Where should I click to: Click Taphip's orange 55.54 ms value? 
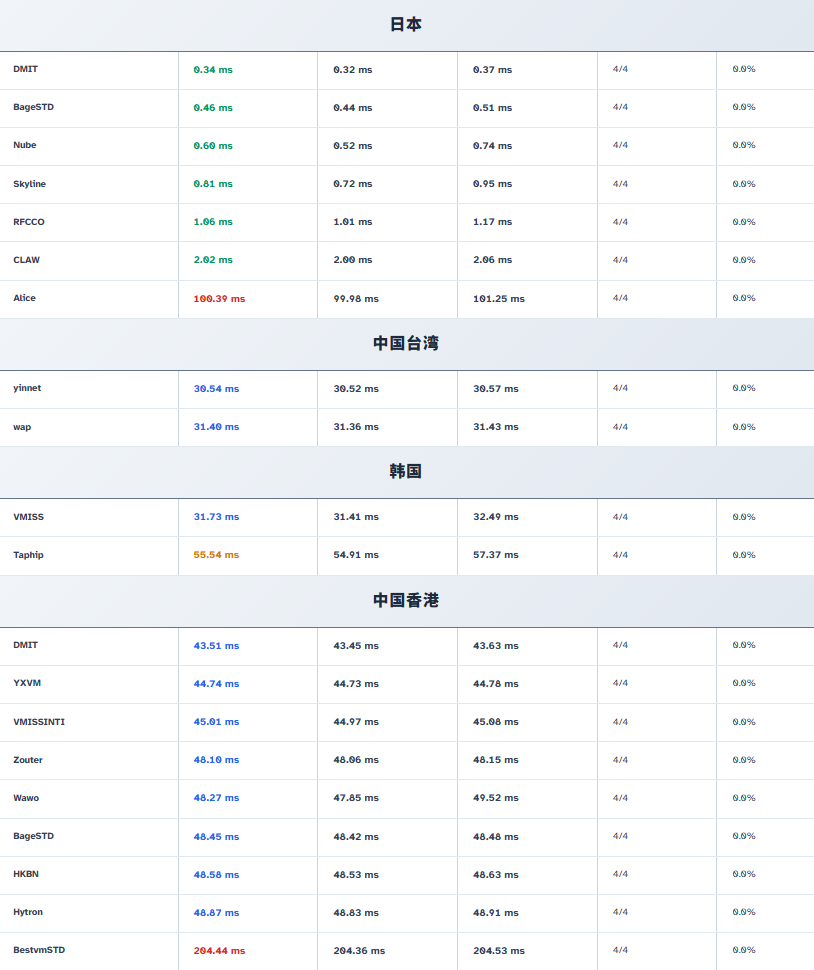[x=216, y=555]
